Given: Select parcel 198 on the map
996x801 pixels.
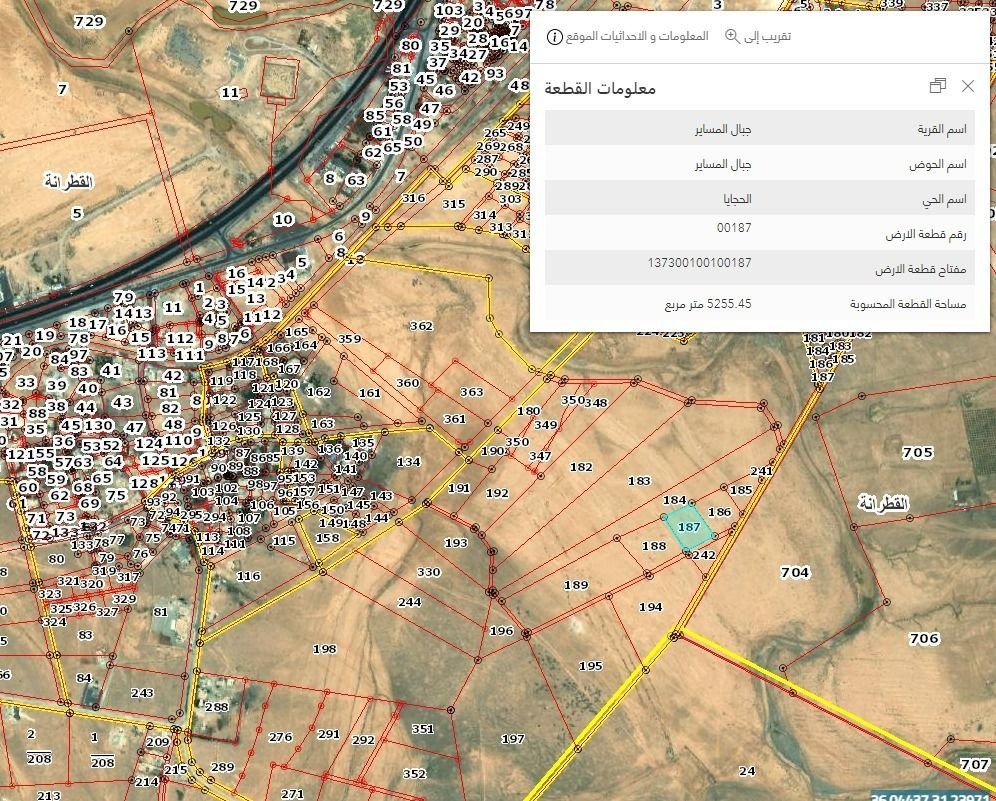Looking at the screenshot, I should [324, 649].
